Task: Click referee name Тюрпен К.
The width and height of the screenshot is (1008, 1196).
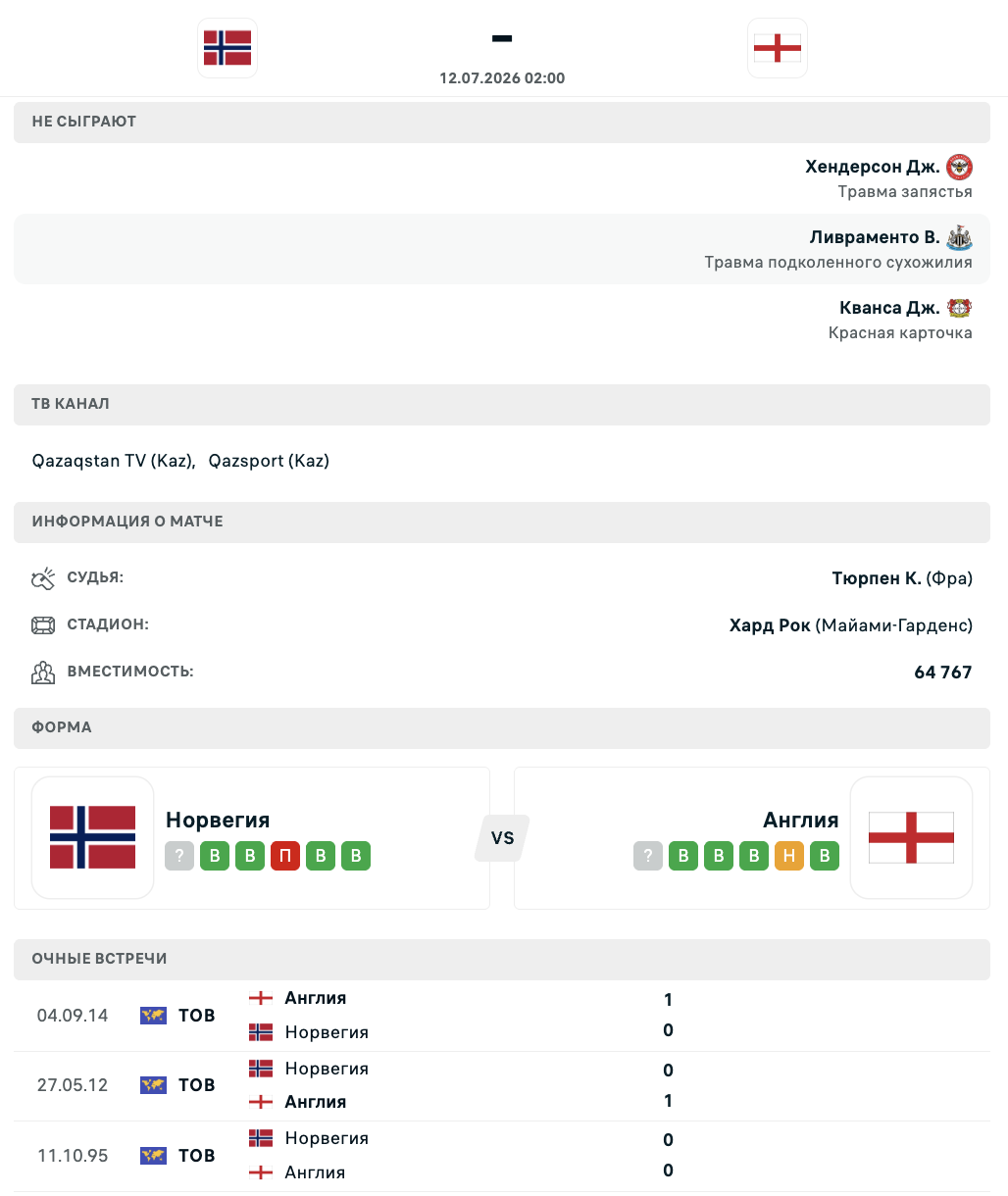Action: (x=877, y=578)
